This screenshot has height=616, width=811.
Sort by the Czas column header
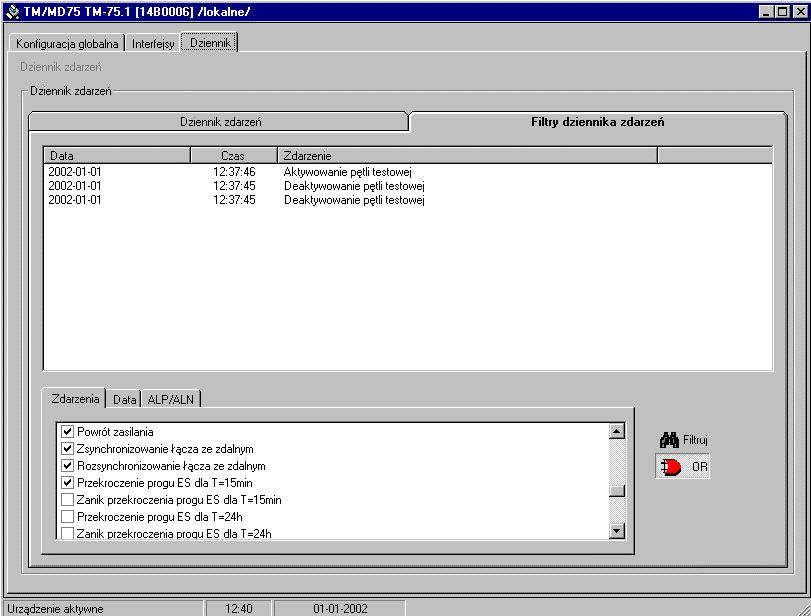click(x=234, y=155)
